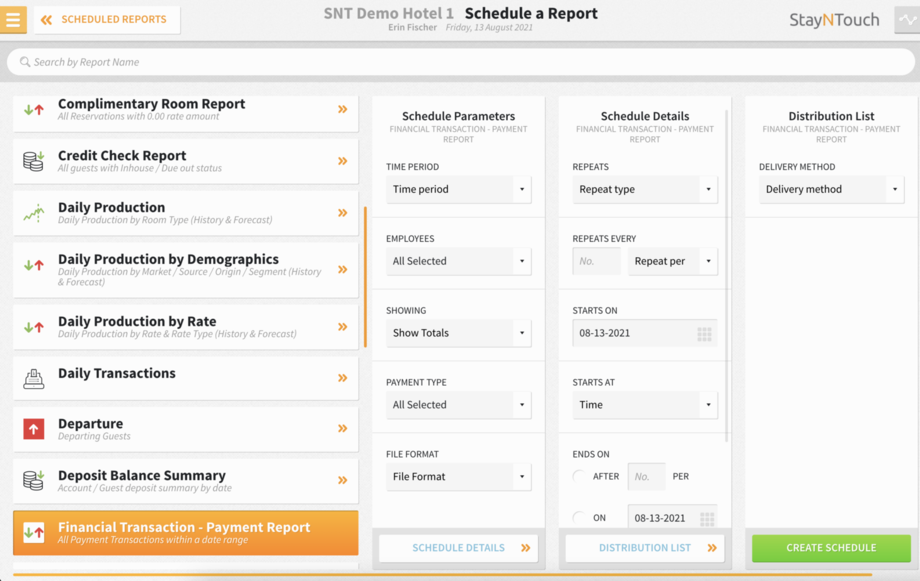Image resolution: width=920 pixels, height=581 pixels.
Task: Select Departure report
Action: pos(185,429)
